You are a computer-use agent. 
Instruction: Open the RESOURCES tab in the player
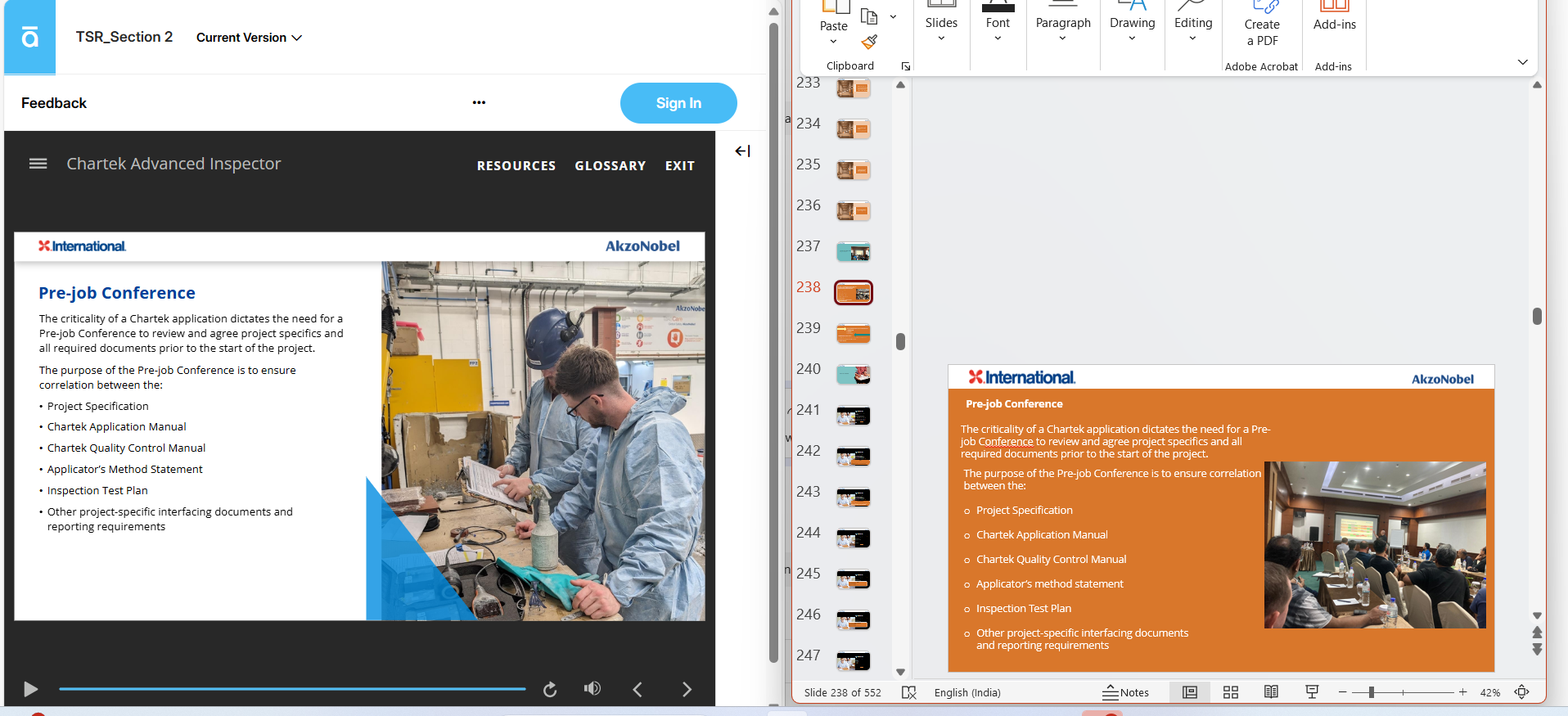[x=516, y=165]
